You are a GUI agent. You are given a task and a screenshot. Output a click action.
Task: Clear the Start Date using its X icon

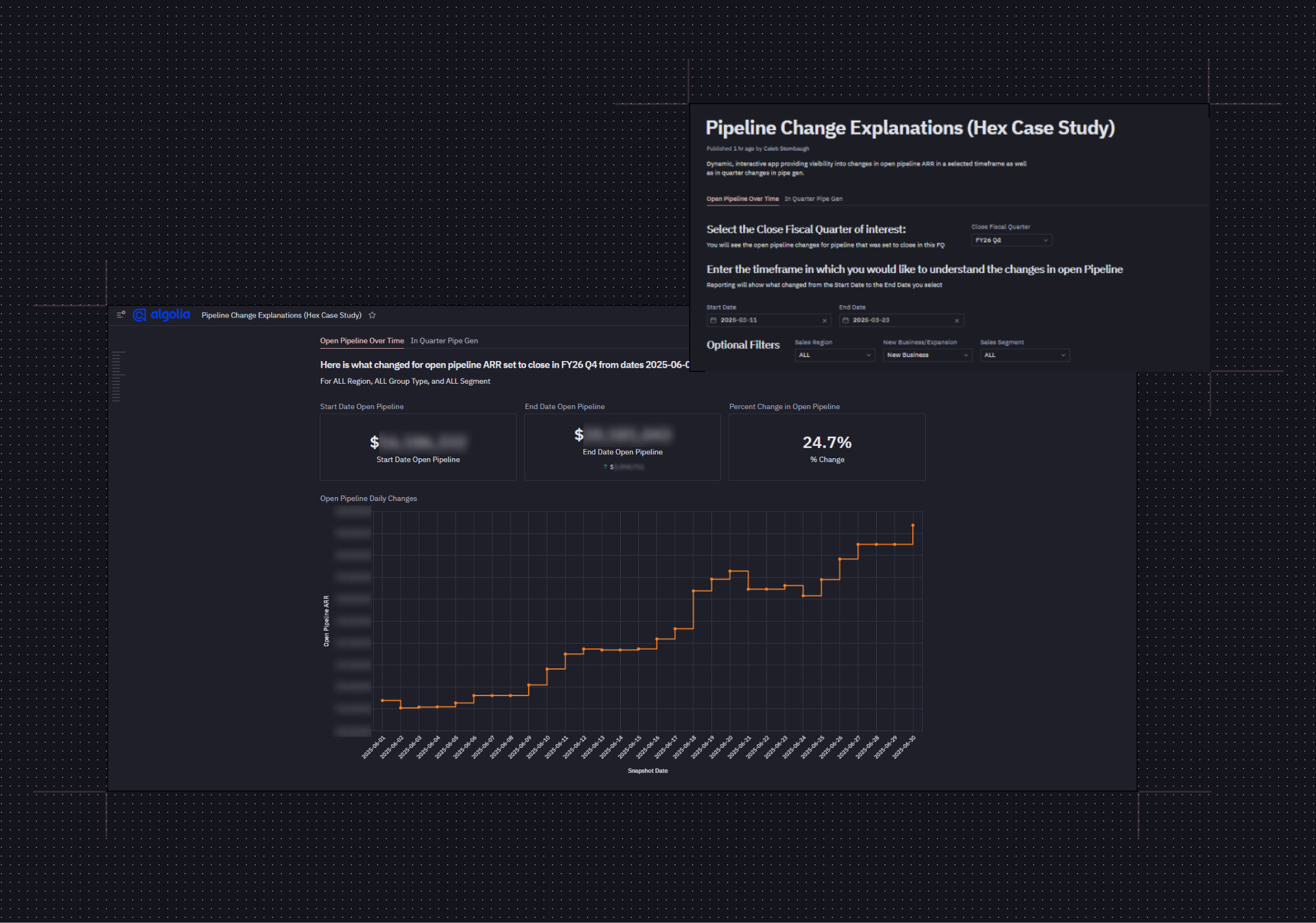(x=824, y=320)
